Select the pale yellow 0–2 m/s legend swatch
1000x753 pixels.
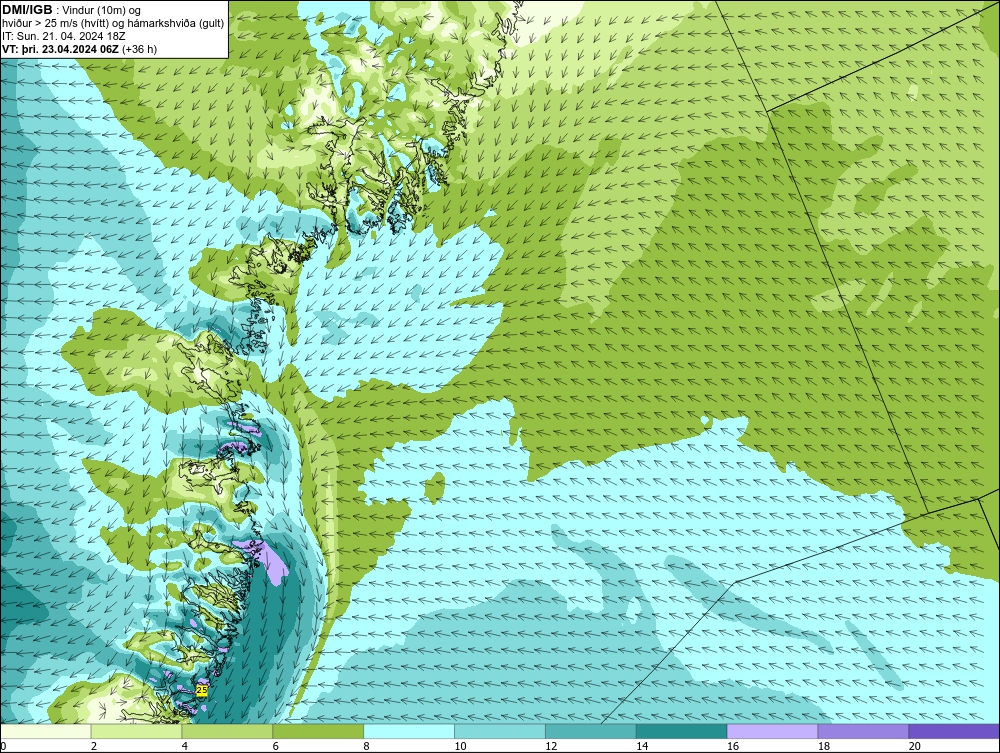[46, 731]
